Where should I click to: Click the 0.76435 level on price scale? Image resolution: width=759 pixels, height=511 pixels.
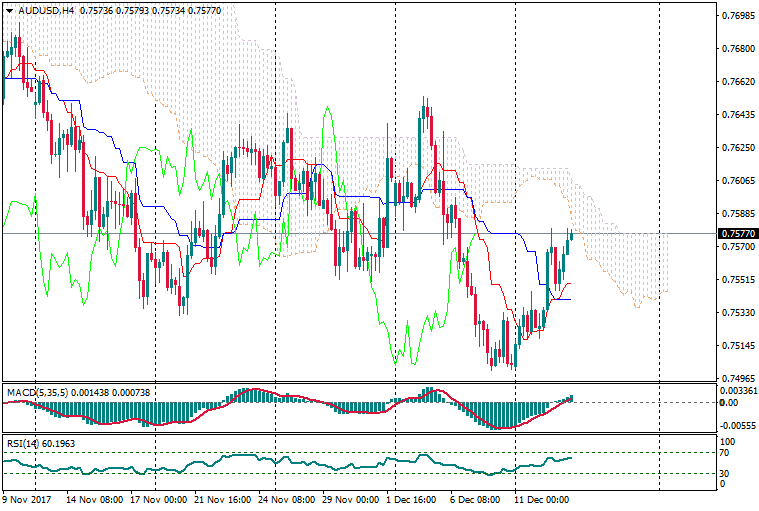[x=736, y=115]
